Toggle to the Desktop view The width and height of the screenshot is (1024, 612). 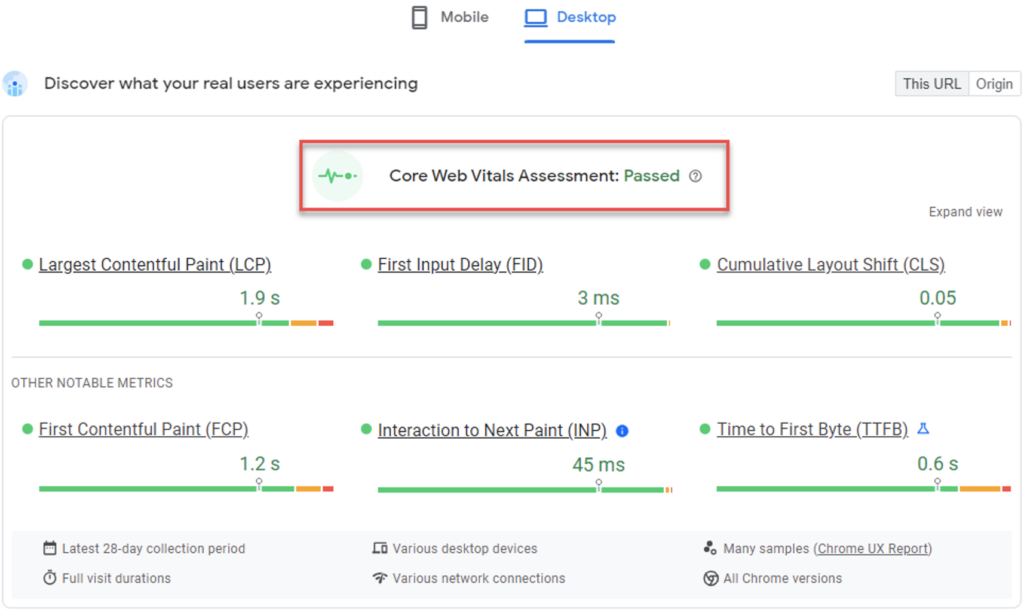click(x=569, y=17)
